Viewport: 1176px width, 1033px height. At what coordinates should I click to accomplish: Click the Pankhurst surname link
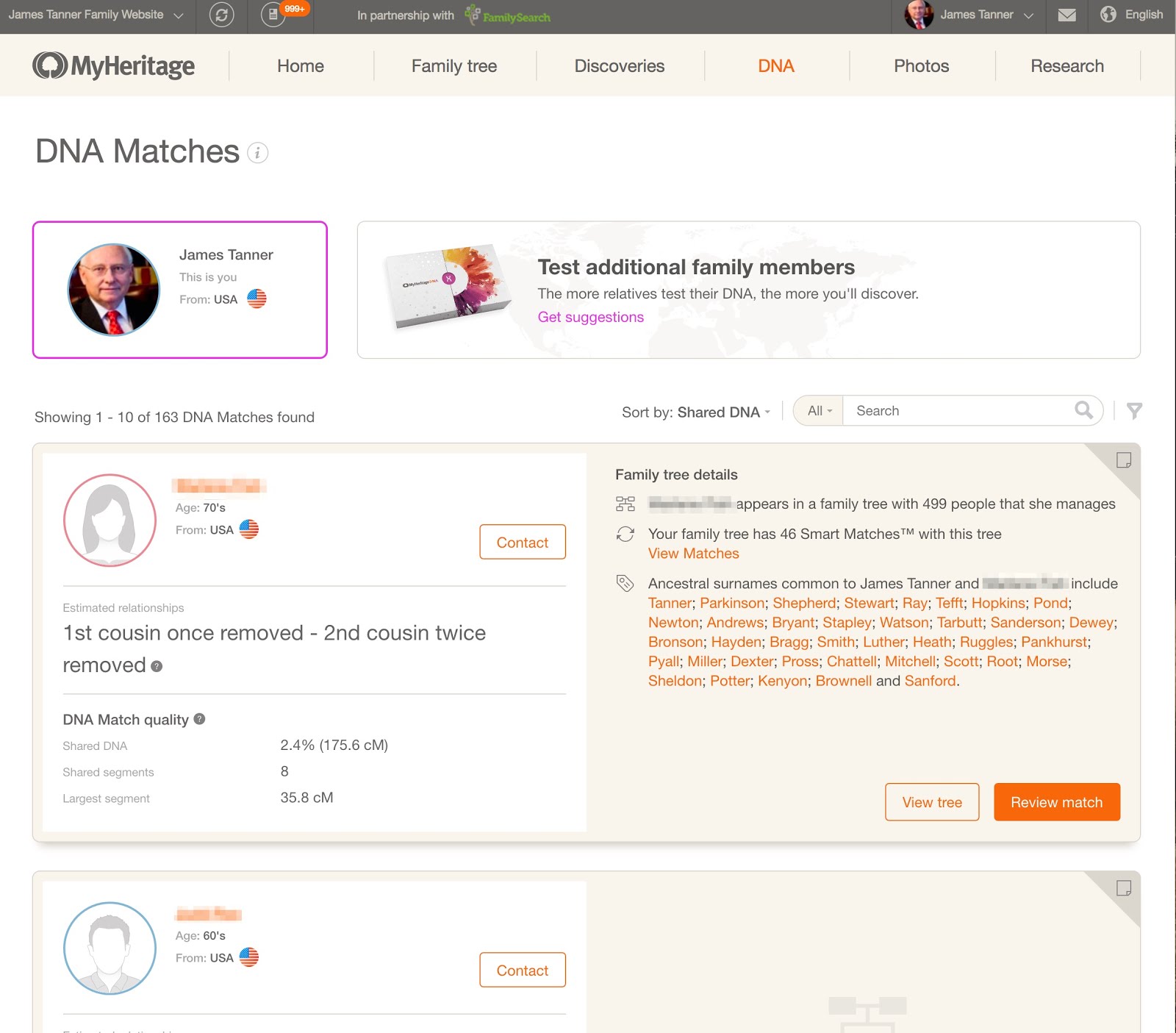tap(1054, 642)
